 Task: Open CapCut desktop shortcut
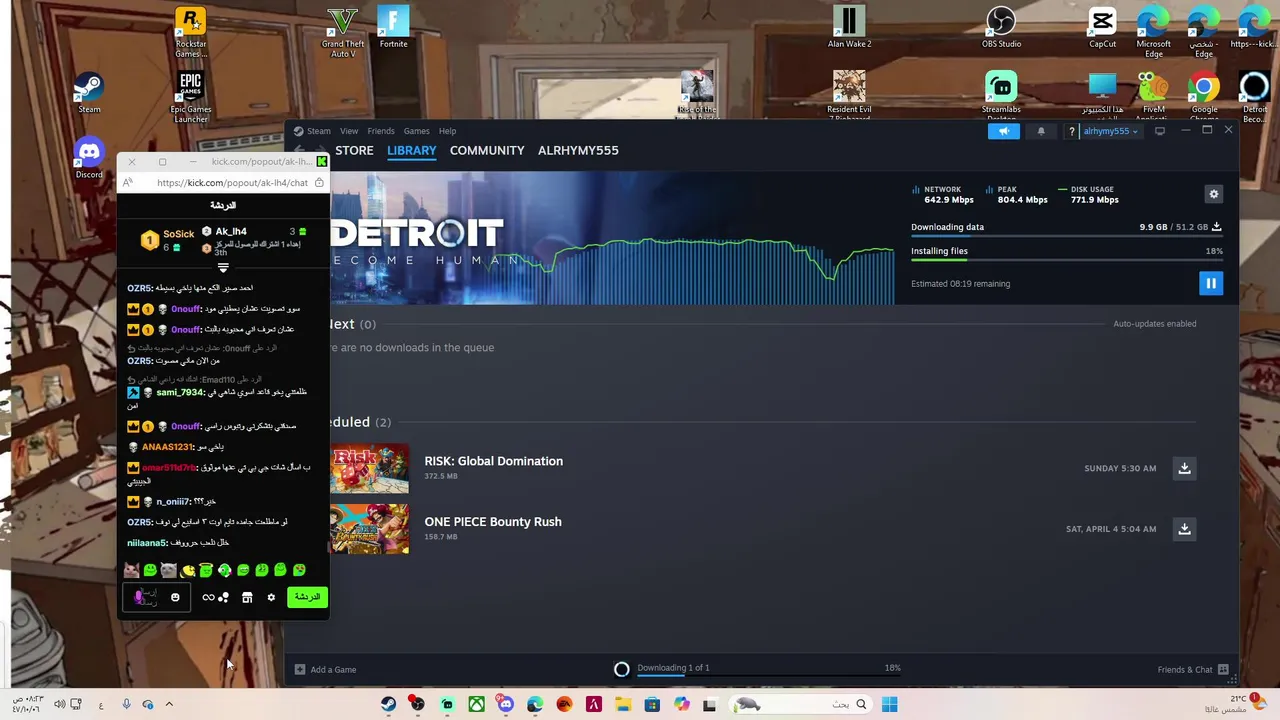pos(1102,28)
